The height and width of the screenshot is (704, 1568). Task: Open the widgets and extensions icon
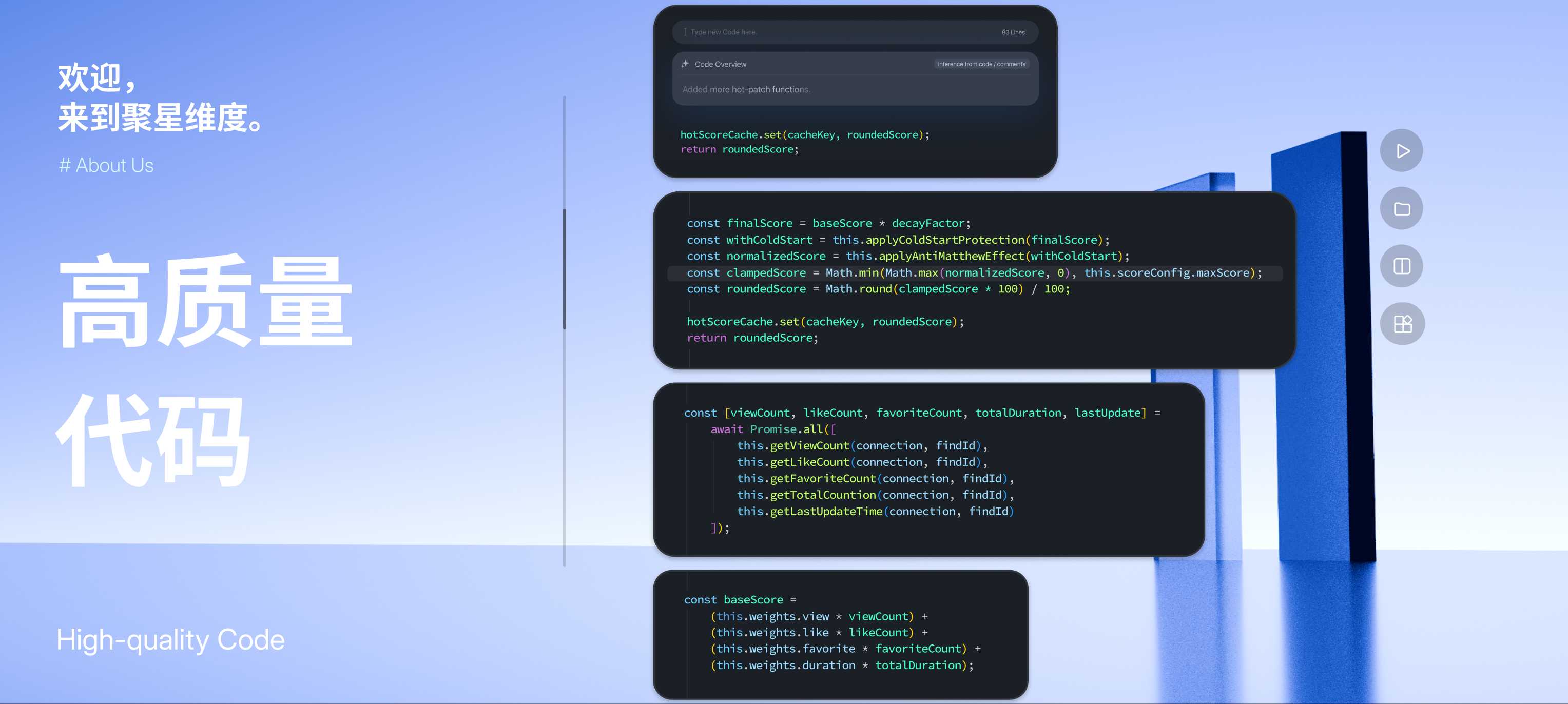point(1402,324)
